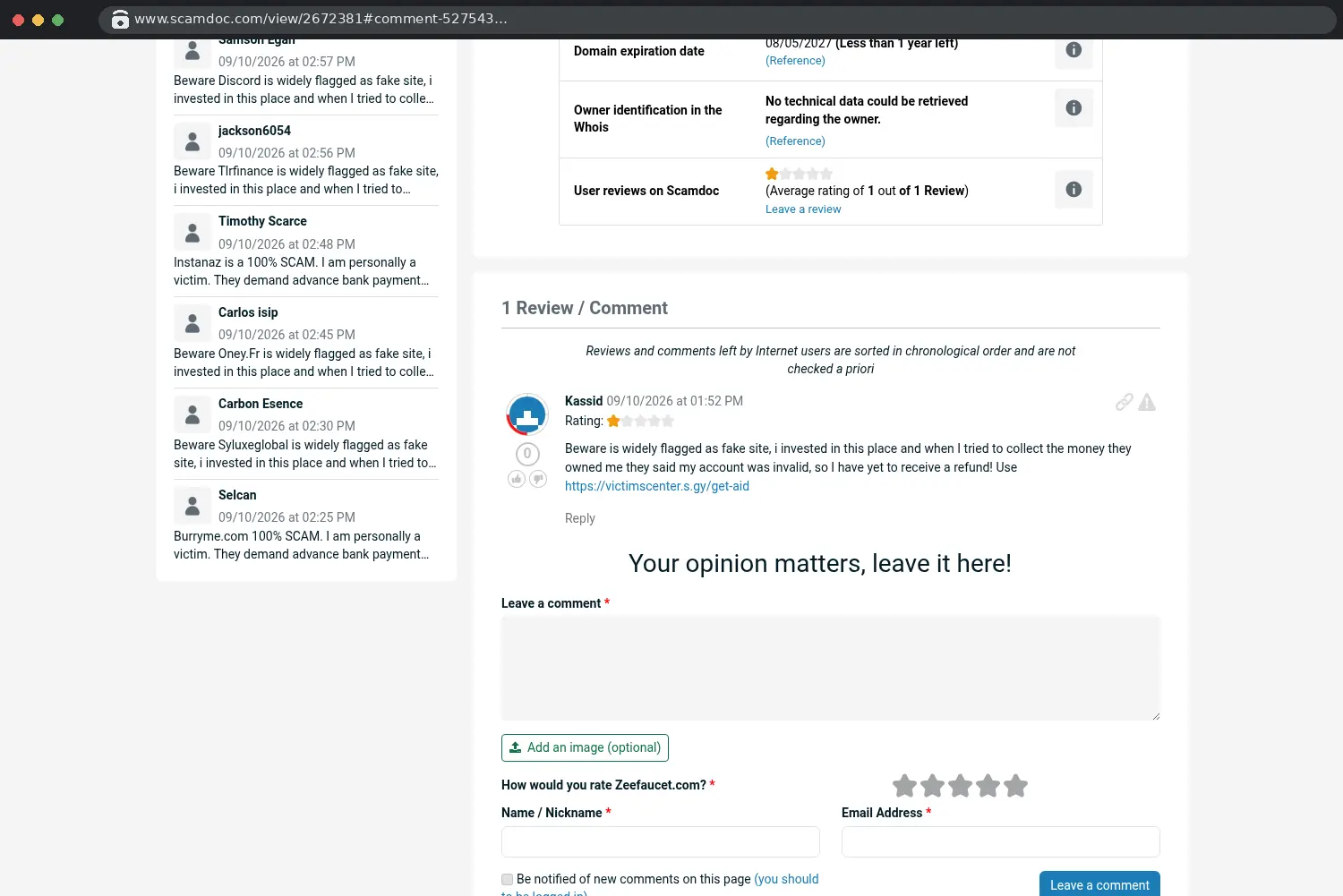Copy permalink icon of Kassid's review
This screenshot has width=1343, height=896.
pyautogui.click(x=1124, y=402)
